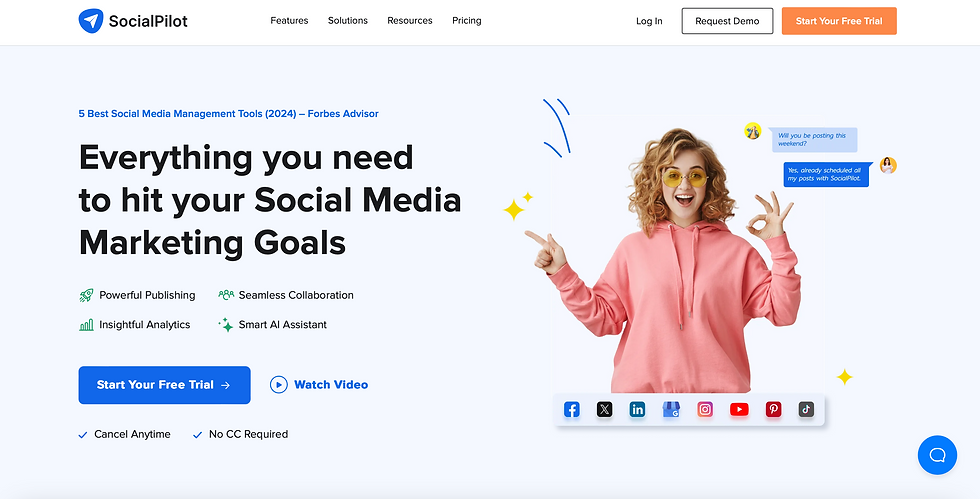Click the 'Insightful Analytics' text

pos(145,325)
